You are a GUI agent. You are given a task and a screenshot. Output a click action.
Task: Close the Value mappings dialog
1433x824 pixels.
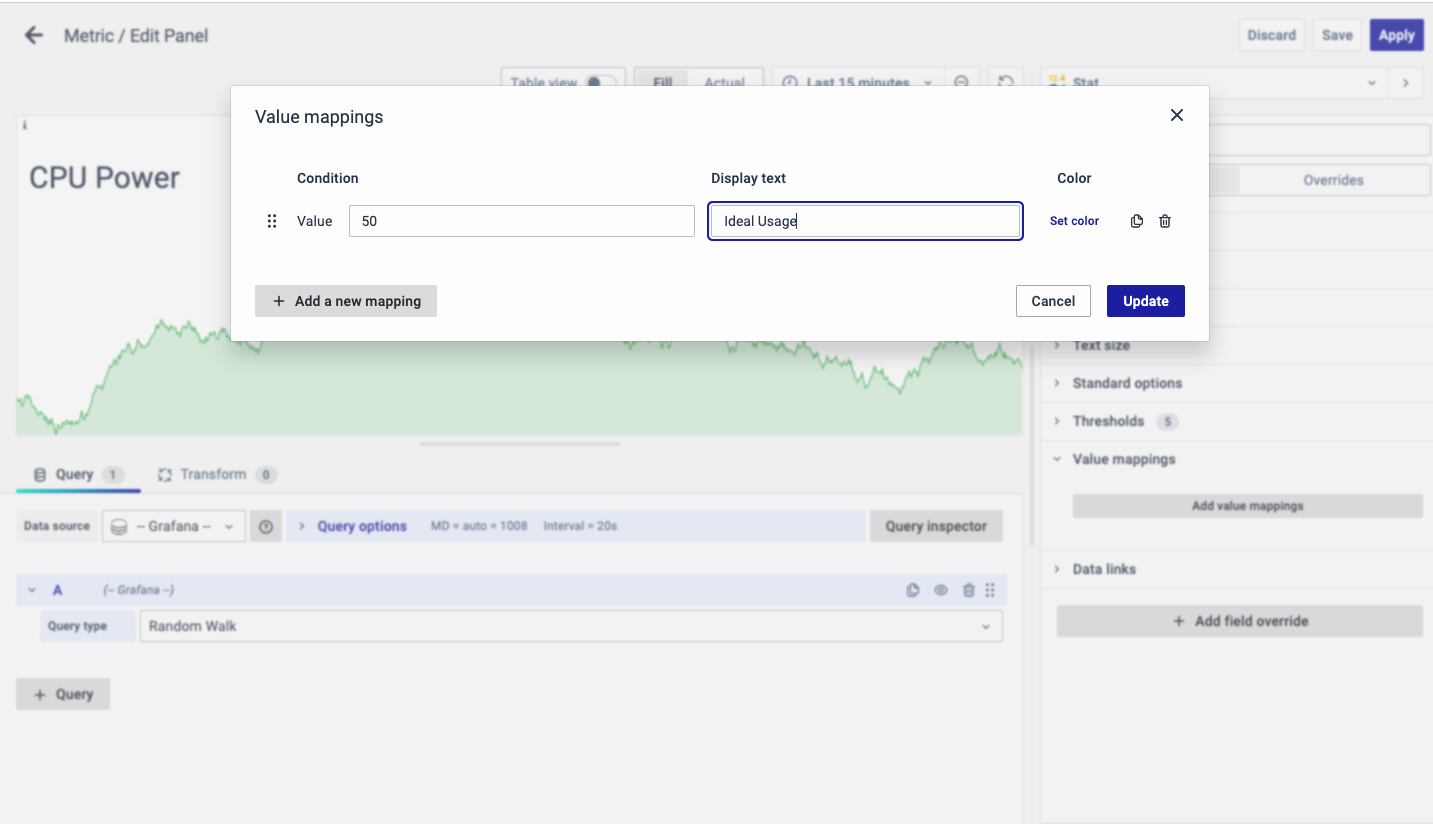(1176, 115)
